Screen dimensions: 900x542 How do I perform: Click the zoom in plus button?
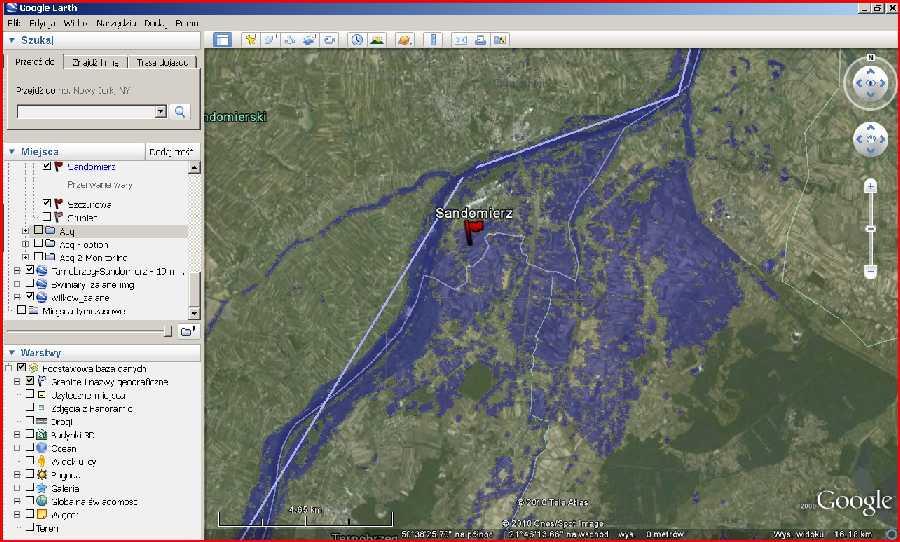871,186
